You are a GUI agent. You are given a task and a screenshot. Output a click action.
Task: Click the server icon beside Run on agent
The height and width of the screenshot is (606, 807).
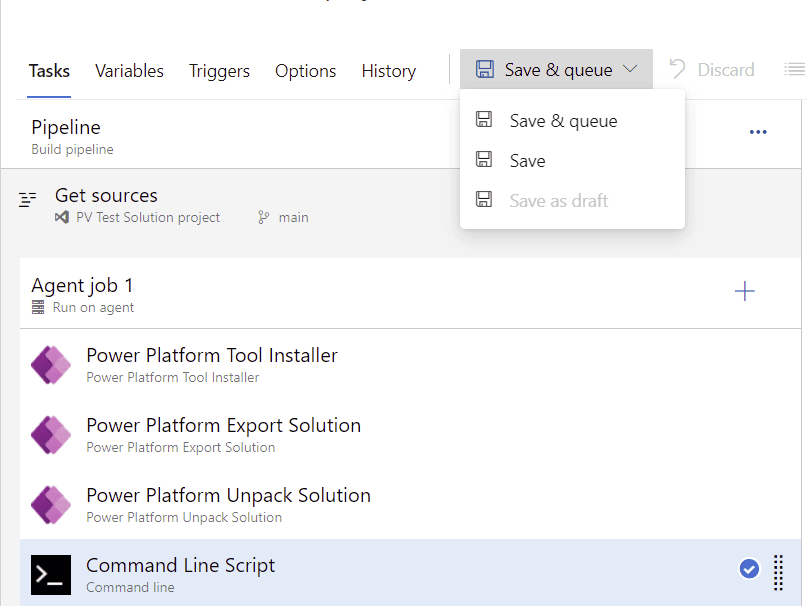point(38,307)
